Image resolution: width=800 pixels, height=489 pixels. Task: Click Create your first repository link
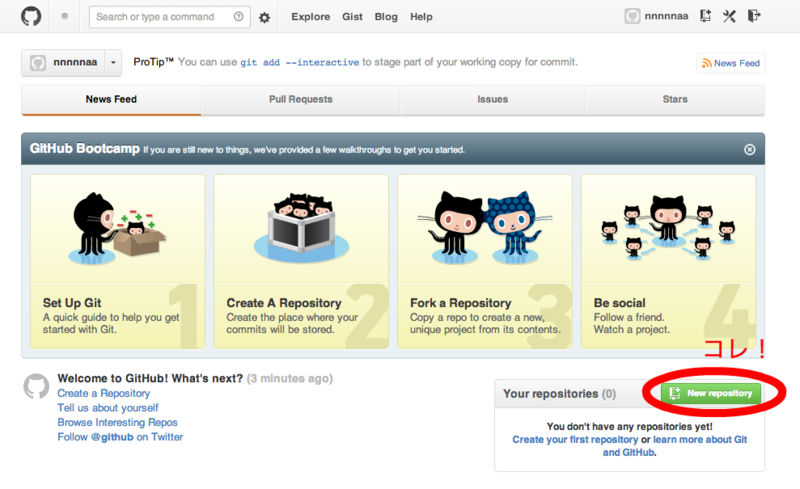pos(575,439)
